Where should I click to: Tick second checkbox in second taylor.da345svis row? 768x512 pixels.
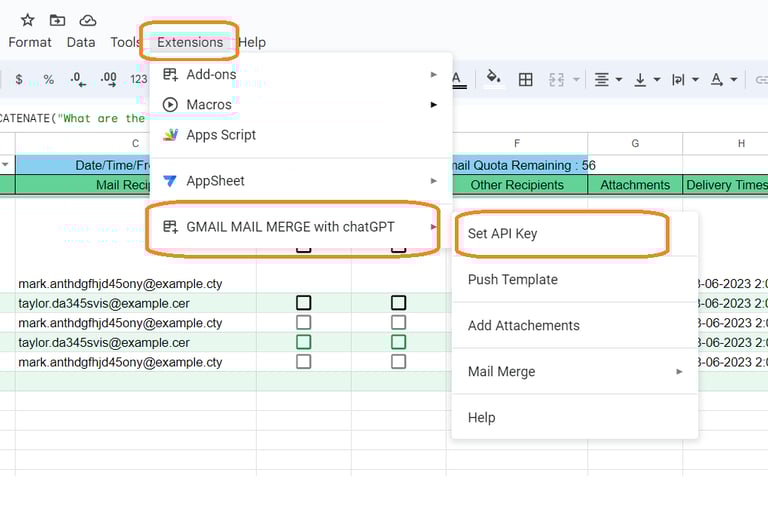[x=399, y=342]
